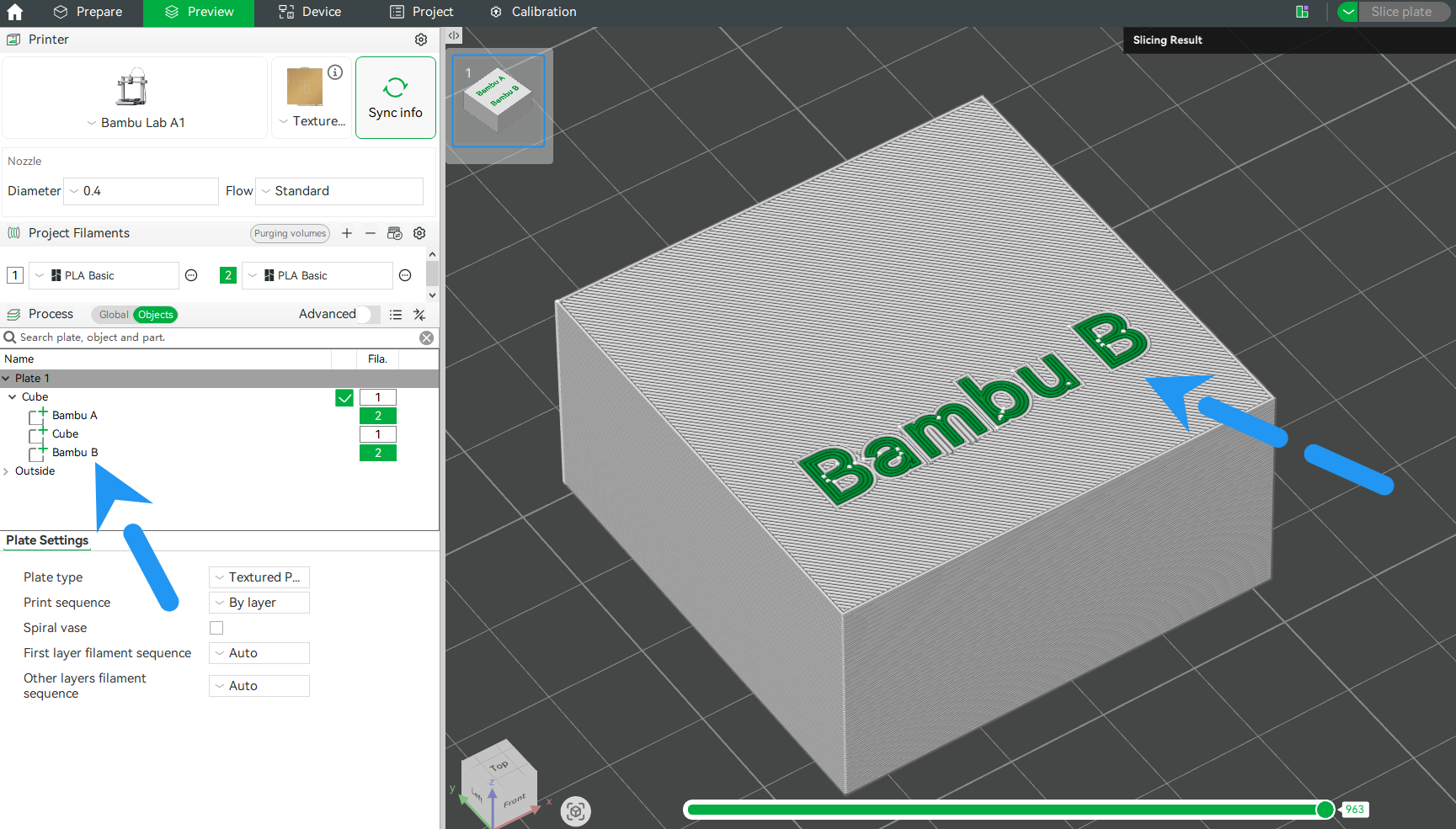Image resolution: width=1456 pixels, height=829 pixels.
Task: Click the Top face of the view cube
Action: click(x=499, y=765)
